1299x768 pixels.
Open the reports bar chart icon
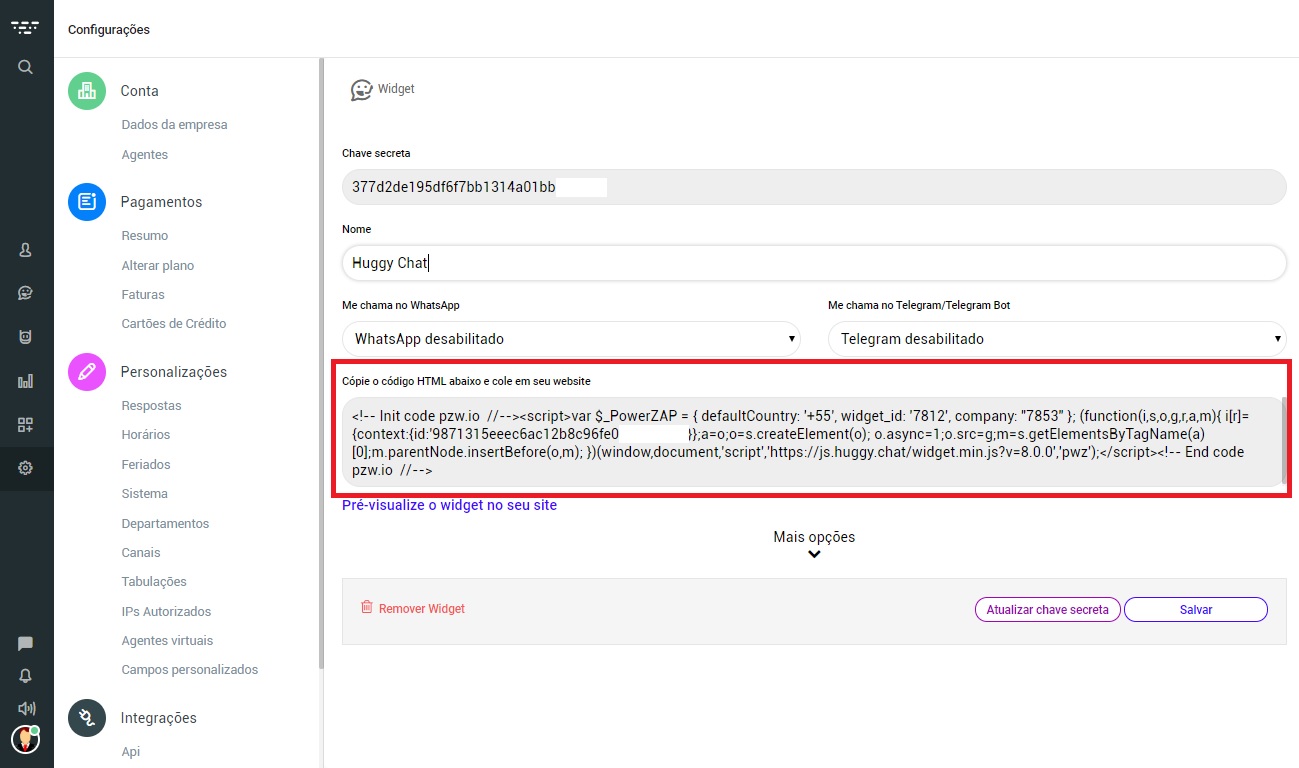[26, 381]
